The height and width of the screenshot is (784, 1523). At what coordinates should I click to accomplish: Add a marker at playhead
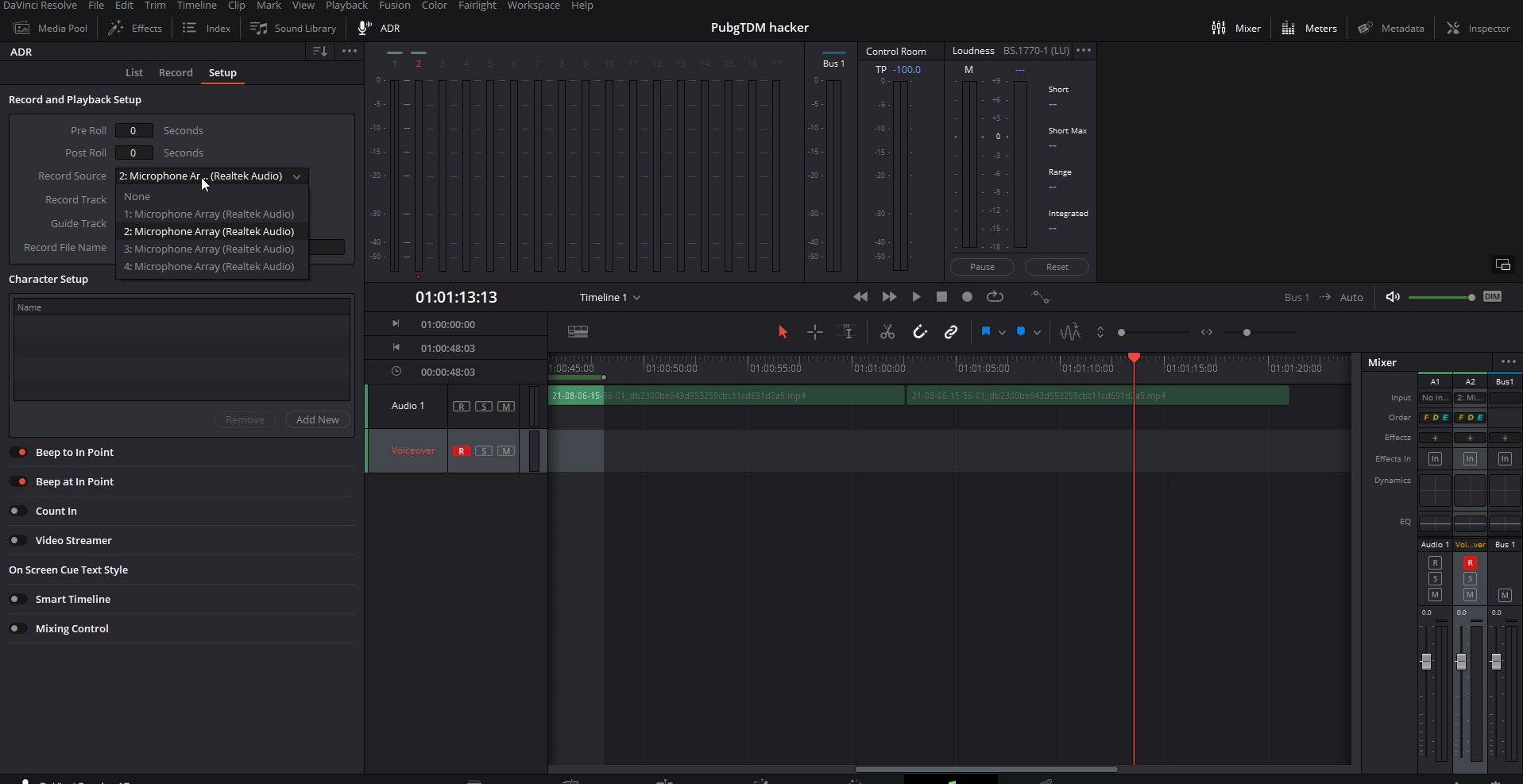click(x=1021, y=332)
